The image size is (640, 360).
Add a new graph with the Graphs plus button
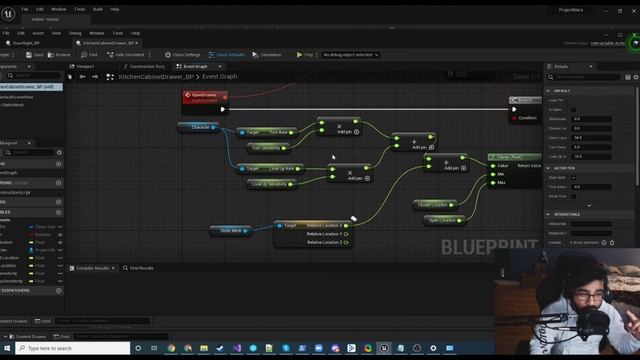(x=58, y=164)
